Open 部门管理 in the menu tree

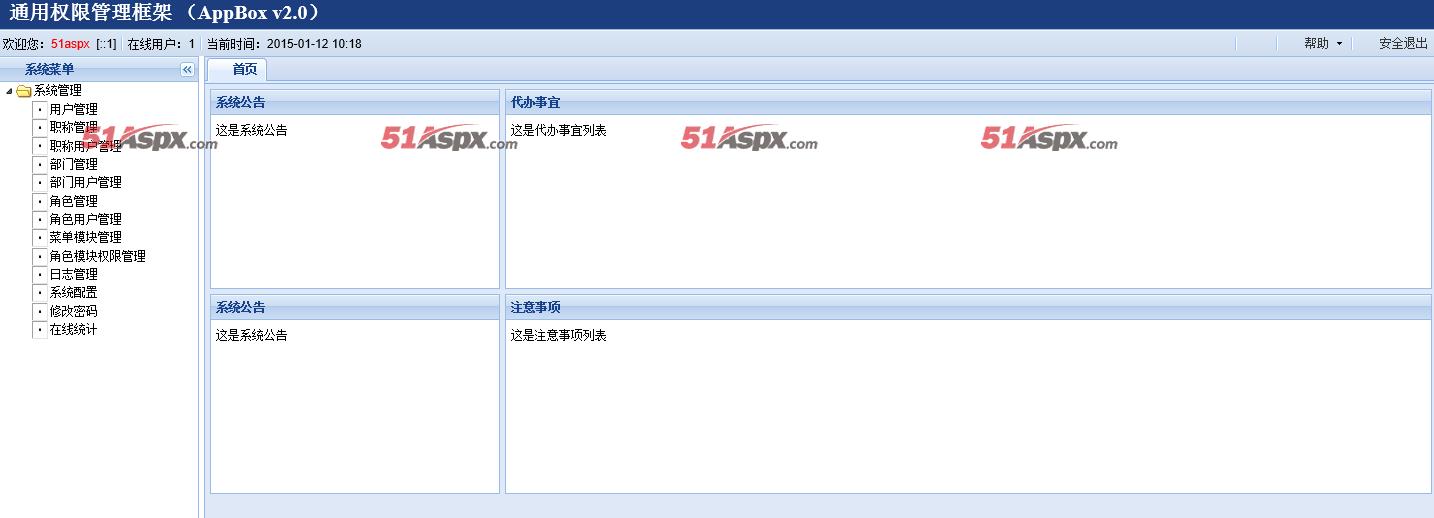point(74,164)
